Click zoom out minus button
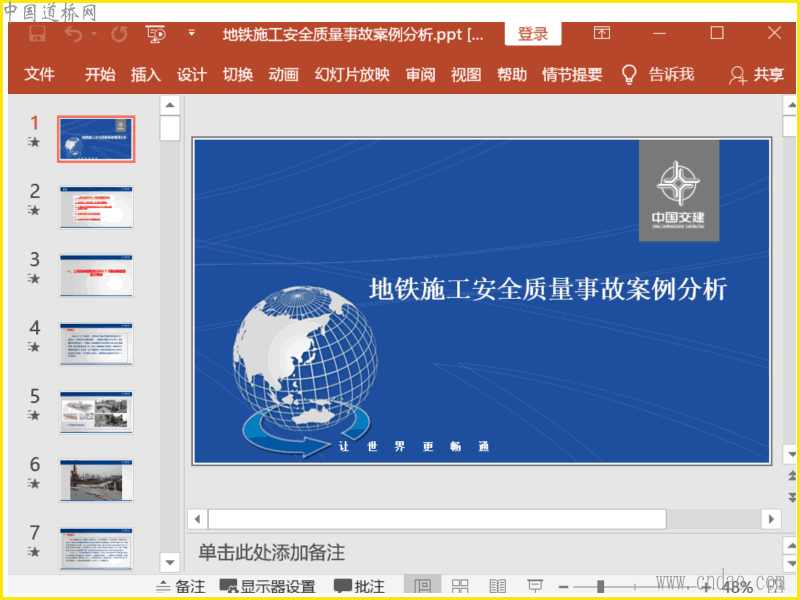Viewport: 800px width, 600px height. tap(564, 587)
